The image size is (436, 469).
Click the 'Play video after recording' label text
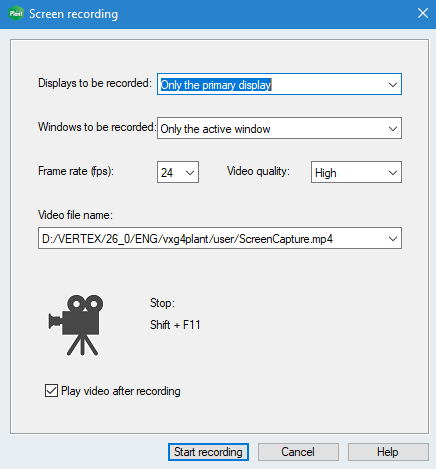pyautogui.click(x=121, y=391)
